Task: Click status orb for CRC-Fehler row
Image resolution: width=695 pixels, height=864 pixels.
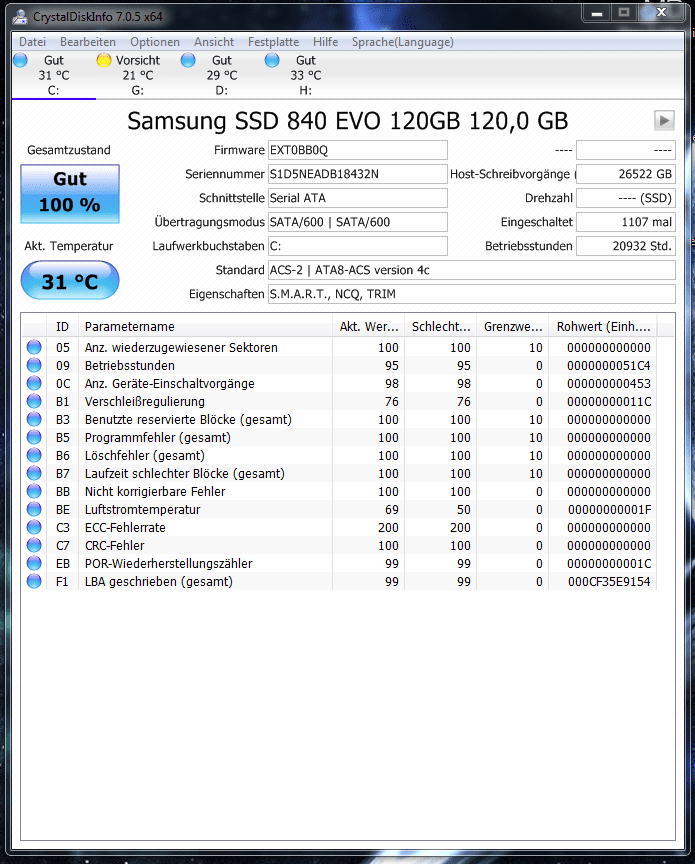Action: (x=34, y=545)
